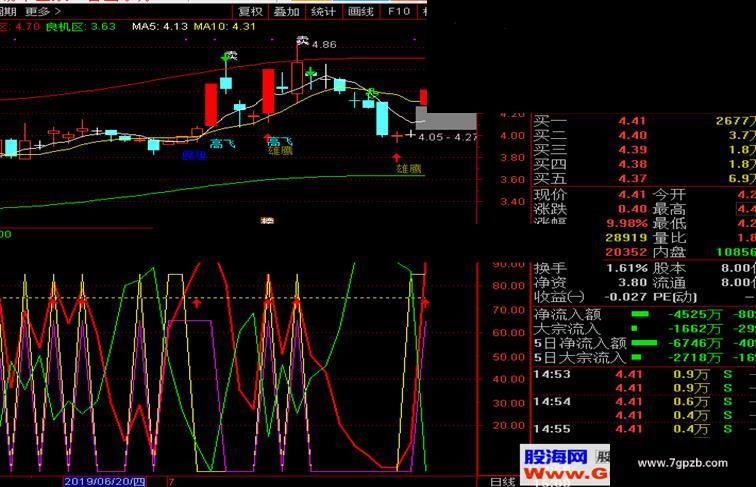
Task: Click the 5日大宗流入 -2718万 value
Action: [x=695, y=358]
